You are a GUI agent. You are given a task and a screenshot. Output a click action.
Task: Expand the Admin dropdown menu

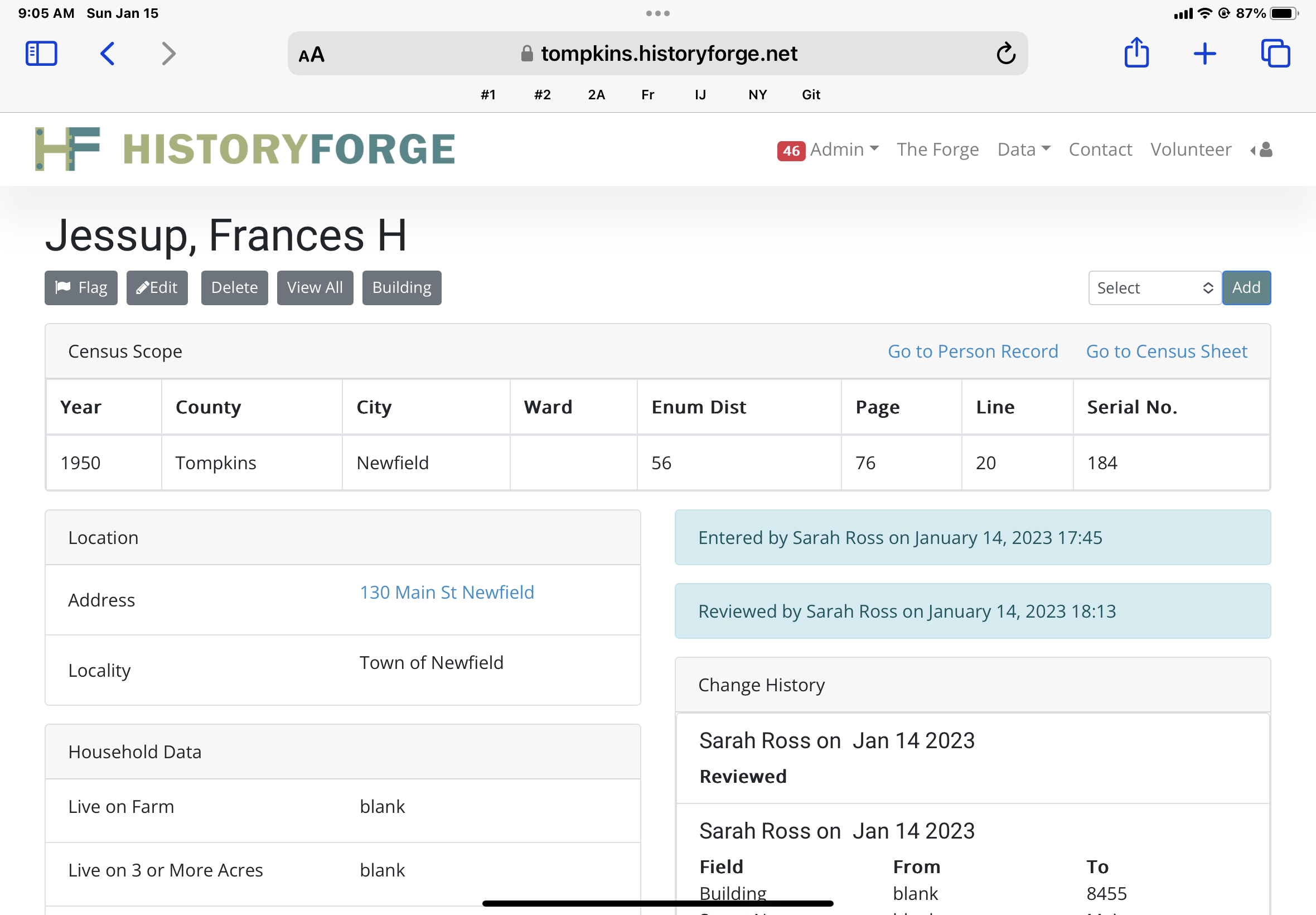tap(843, 150)
